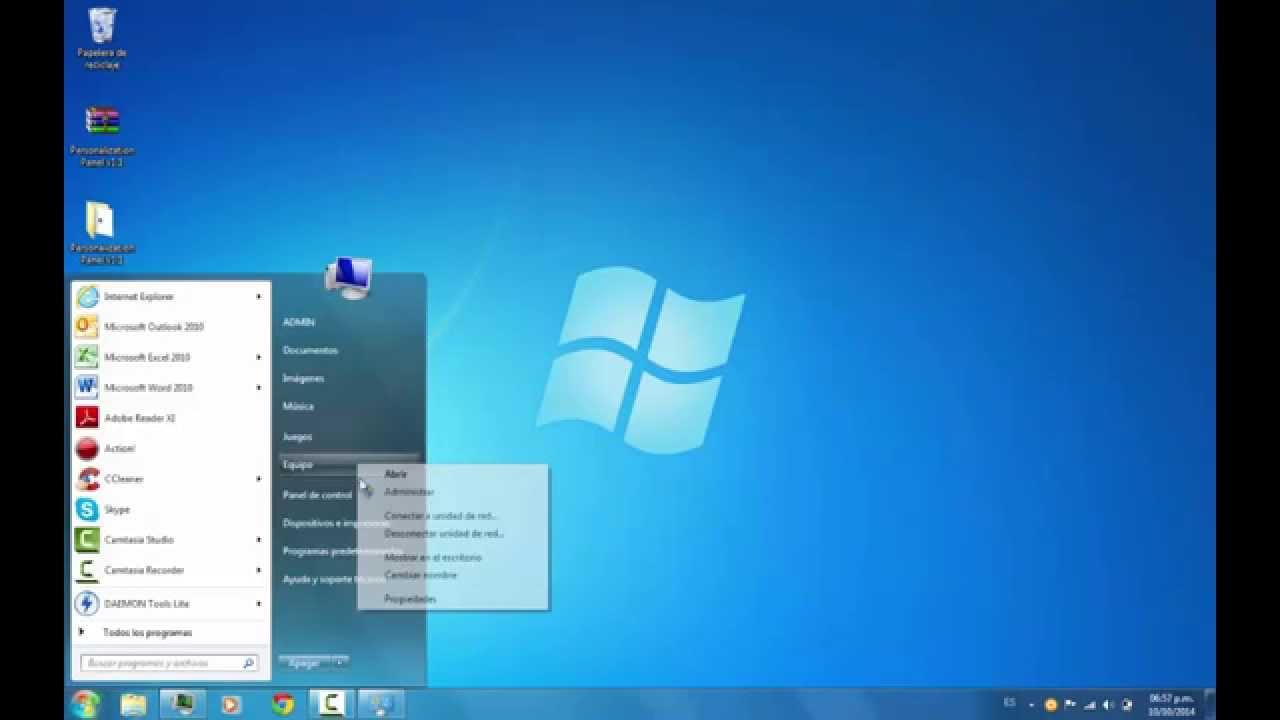Screen dimensions: 1280x720
Task: Open Ayuda y soporte técnico
Action: pyautogui.click(x=333, y=579)
